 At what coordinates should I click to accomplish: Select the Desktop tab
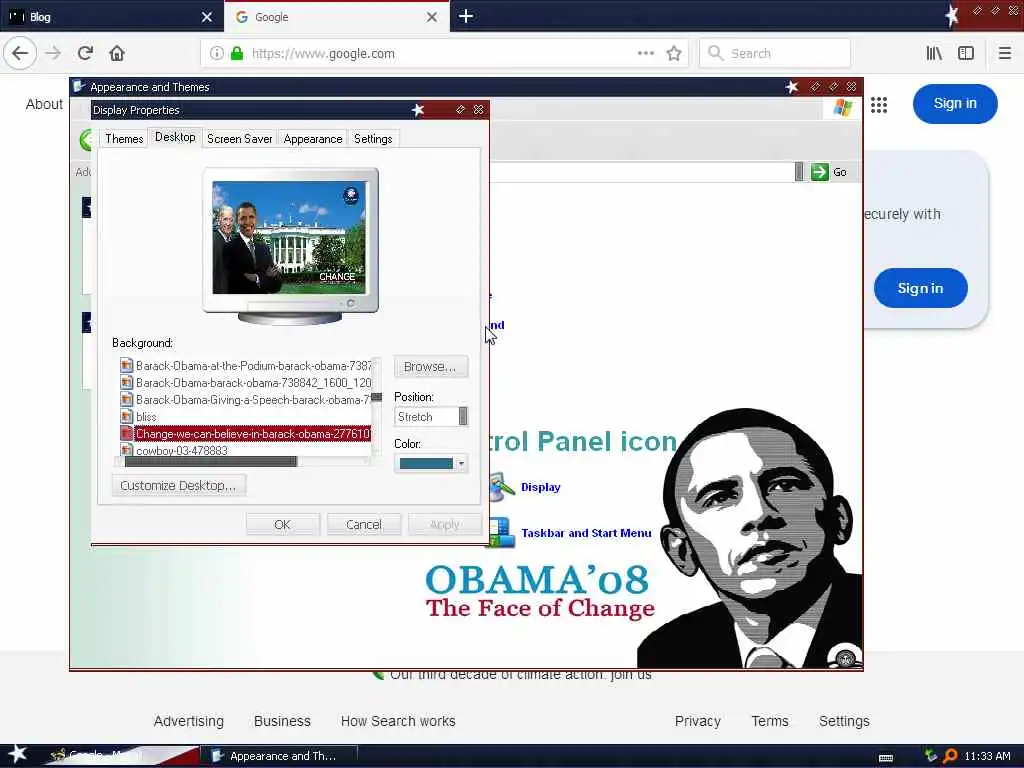(175, 136)
